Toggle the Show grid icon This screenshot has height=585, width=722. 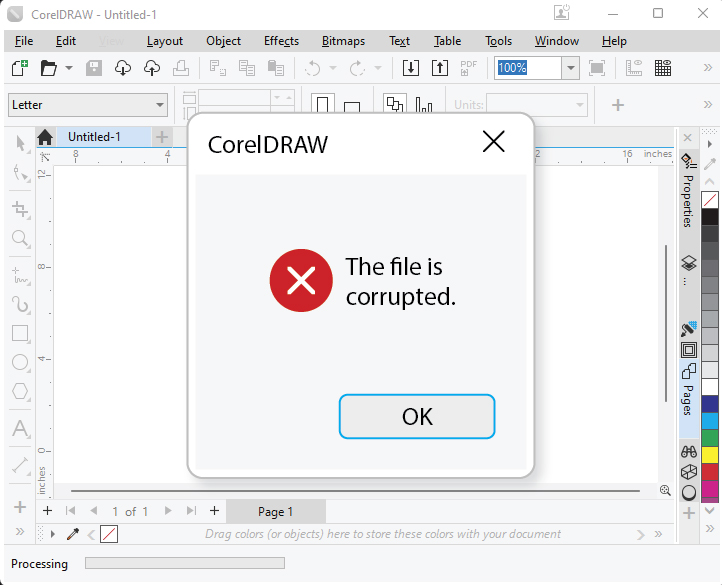663,68
